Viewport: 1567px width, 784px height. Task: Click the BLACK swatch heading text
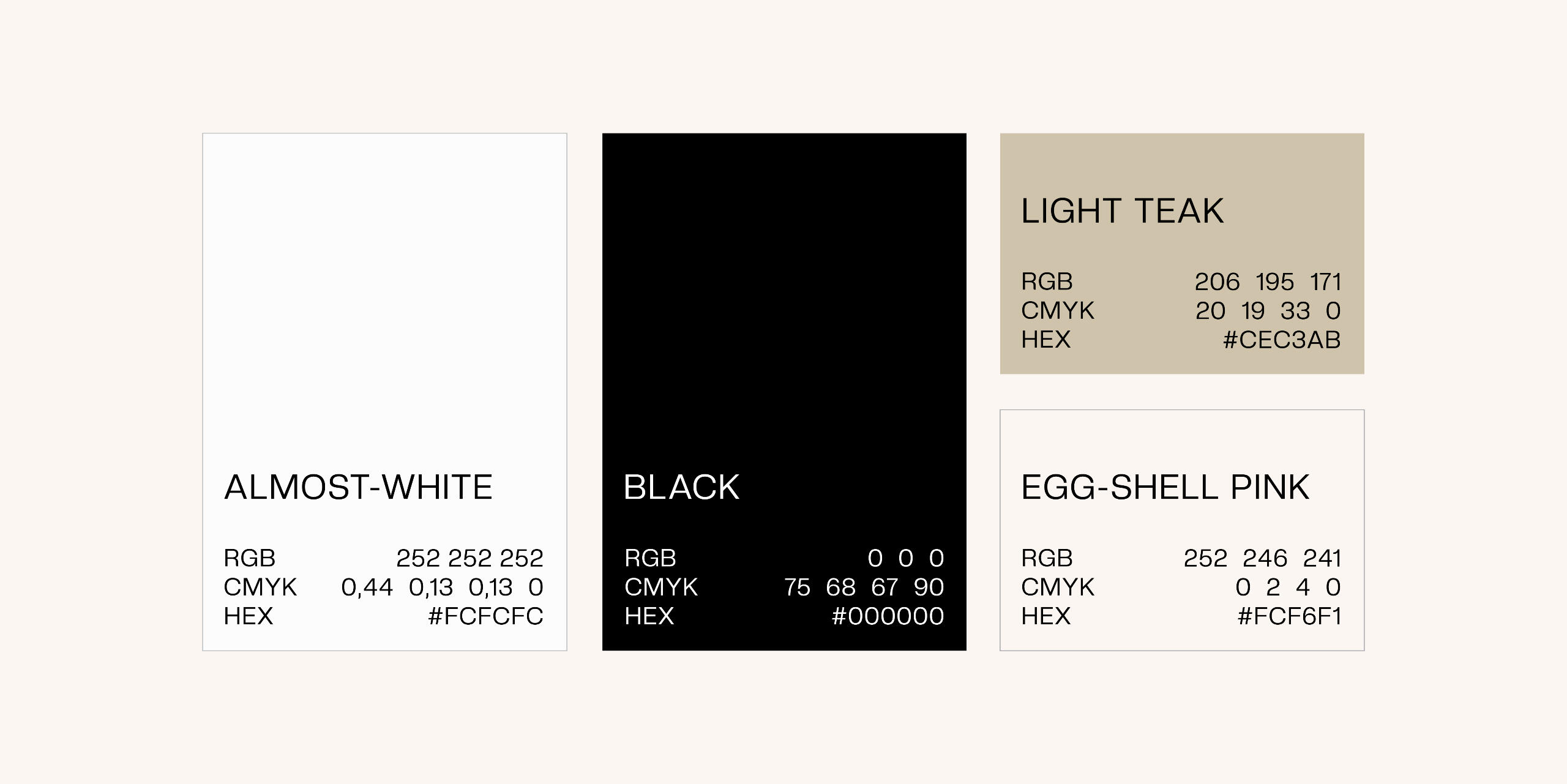681,487
